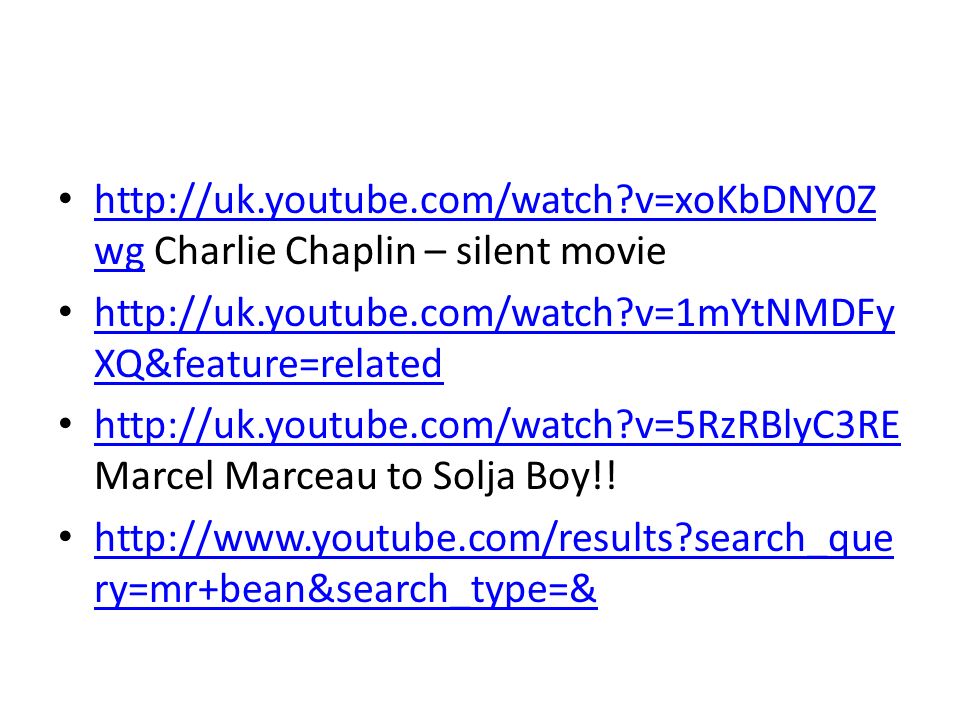Click the en dash after 'Charlie Chaplin'
This screenshot has width=960, height=720.
(435, 253)
